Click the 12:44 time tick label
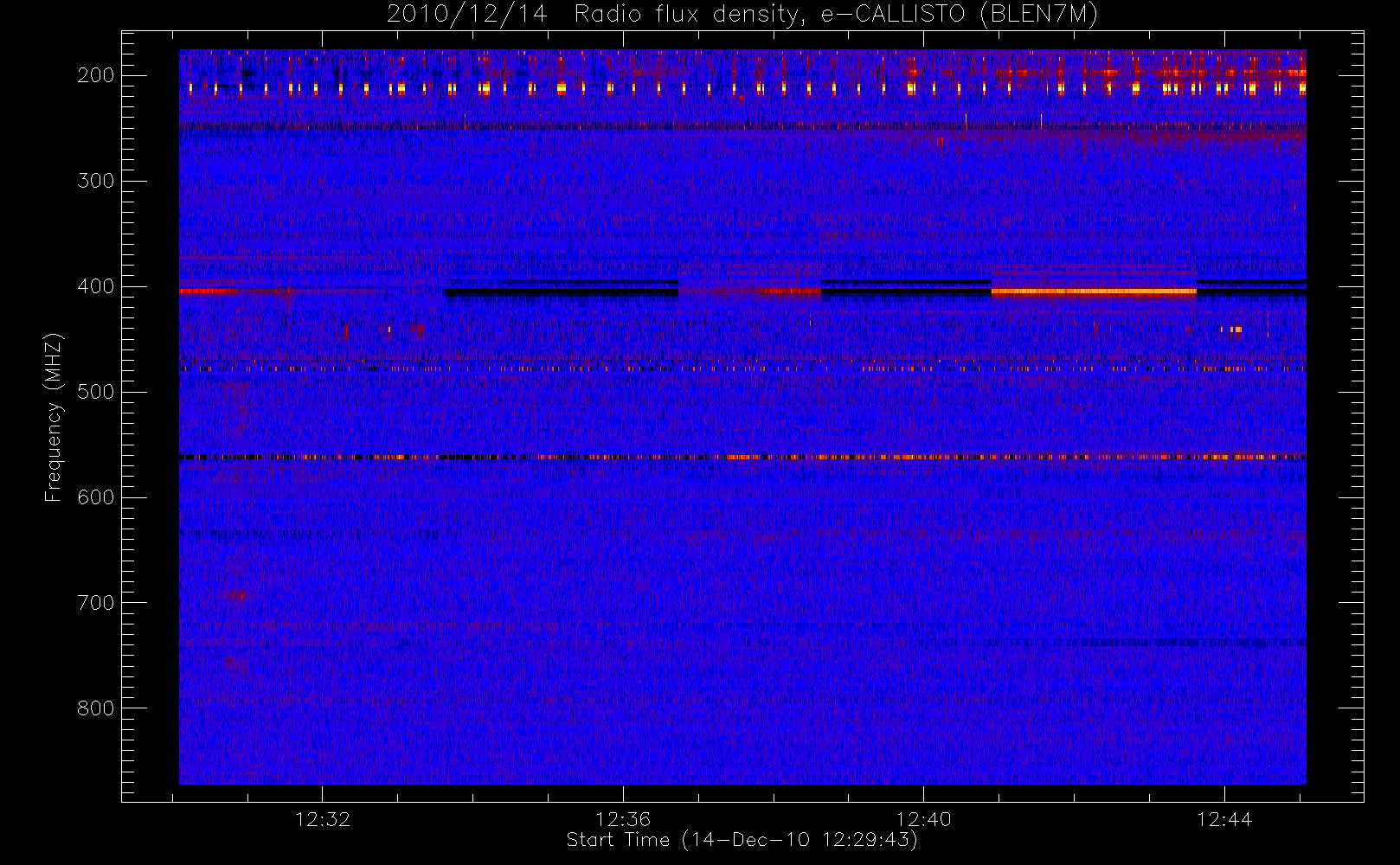Image resolution: width=1400 pixels, height=865 pixels. coord(1224,819)
